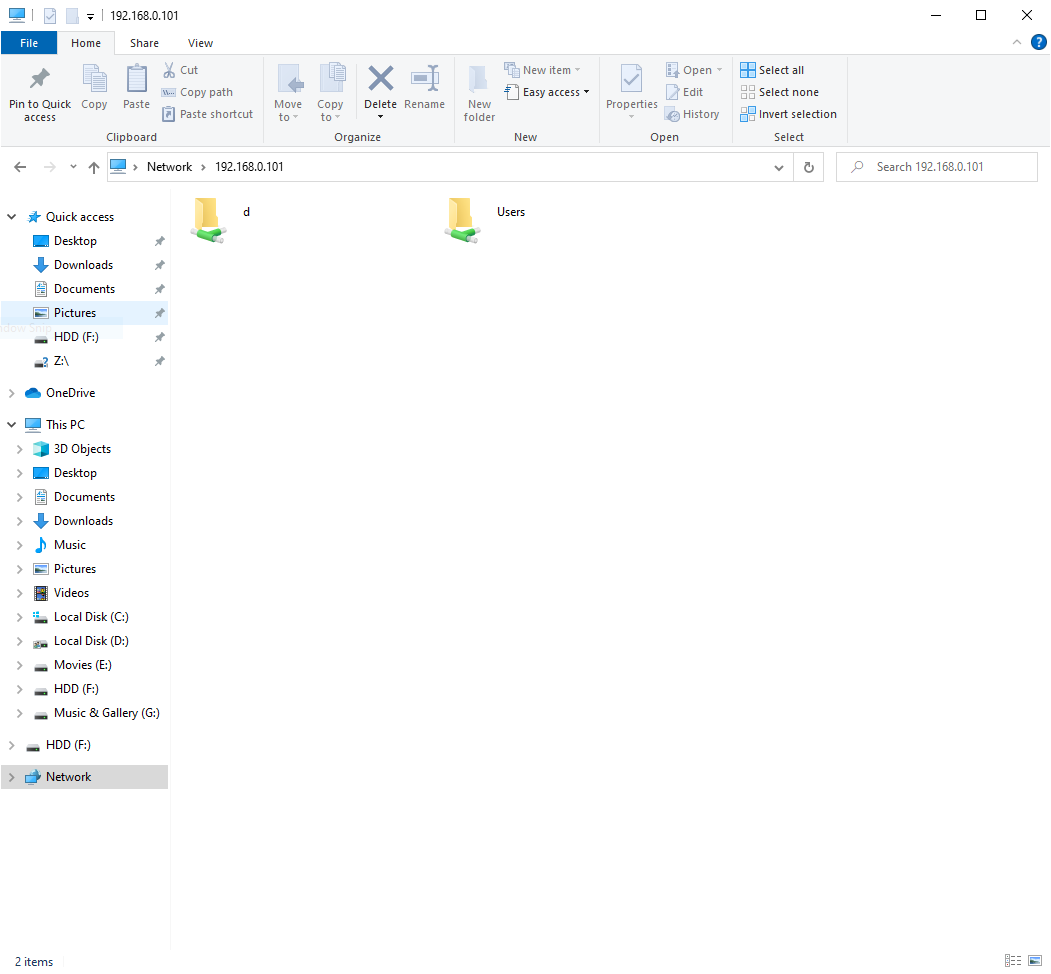
Task: Click Copy path in the ribbon
Action: [198, 92]
